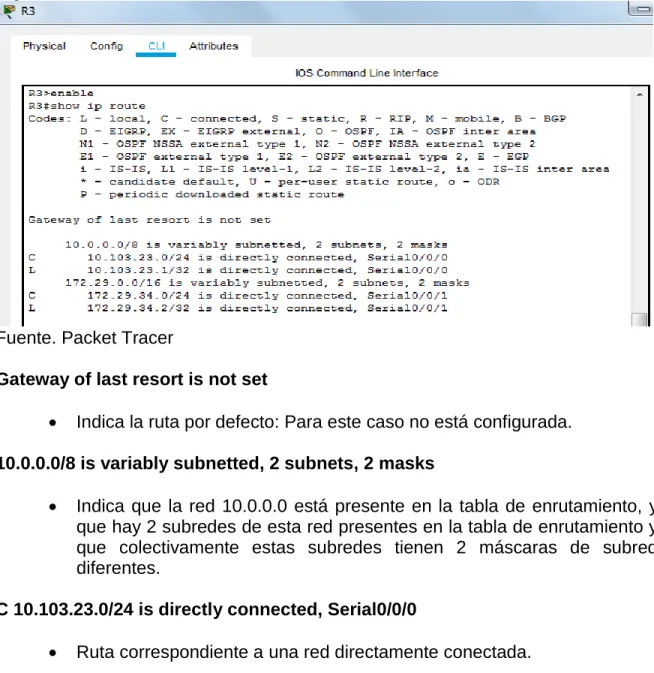
Task: Switch to the Physical tab
Action: [44, 46]
